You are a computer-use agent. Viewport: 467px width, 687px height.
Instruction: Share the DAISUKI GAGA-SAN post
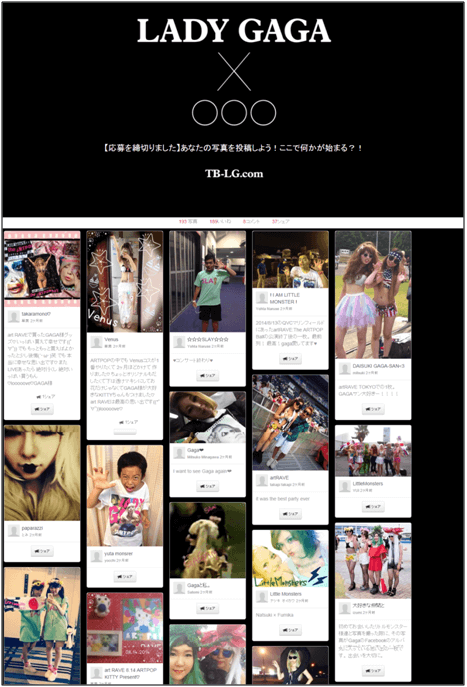pyautogui.click(x=373, y=409)
